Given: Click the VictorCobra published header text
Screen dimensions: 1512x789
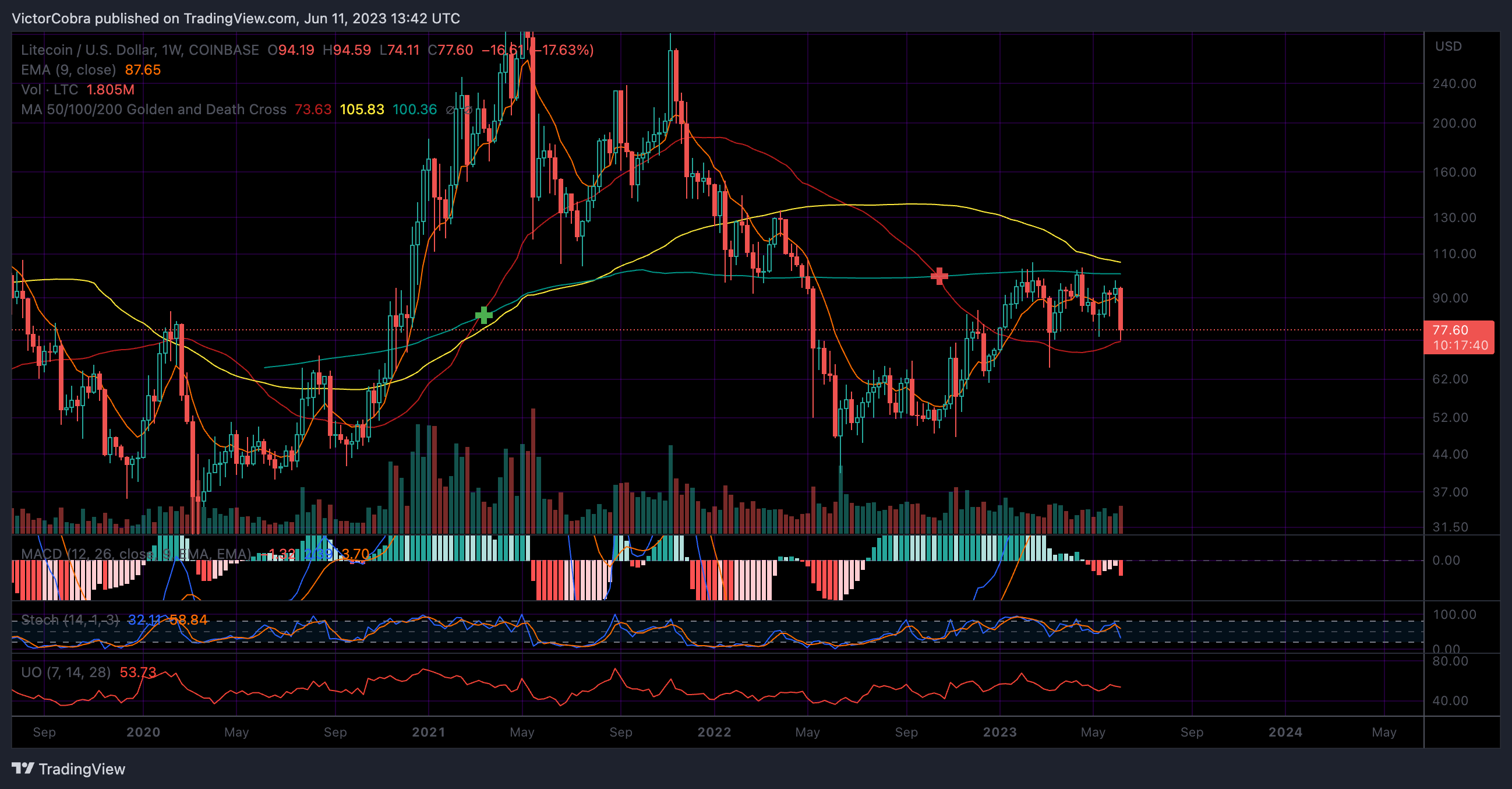Looking at the screenshot, I should click(x=235, y=18).
